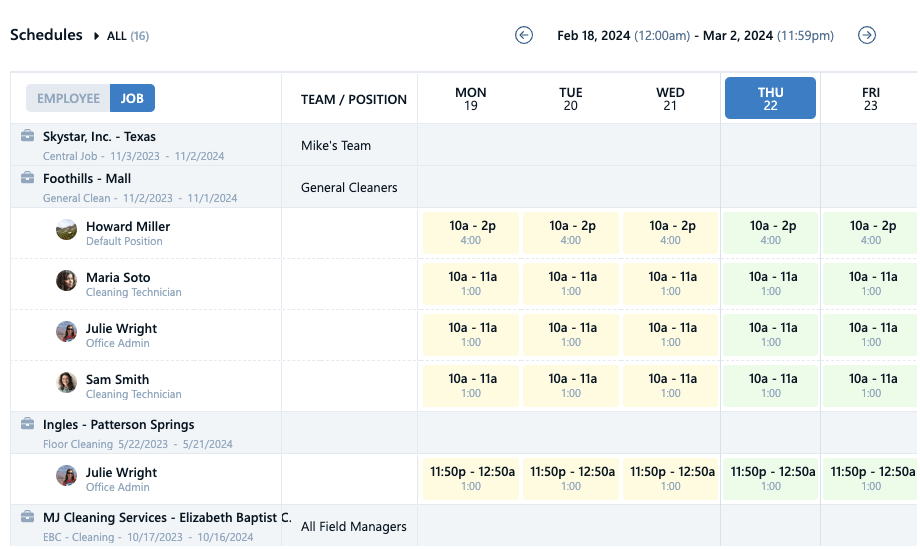Switch schedule view to JOB
Viewport: 920px width, 549px height.
132,98
